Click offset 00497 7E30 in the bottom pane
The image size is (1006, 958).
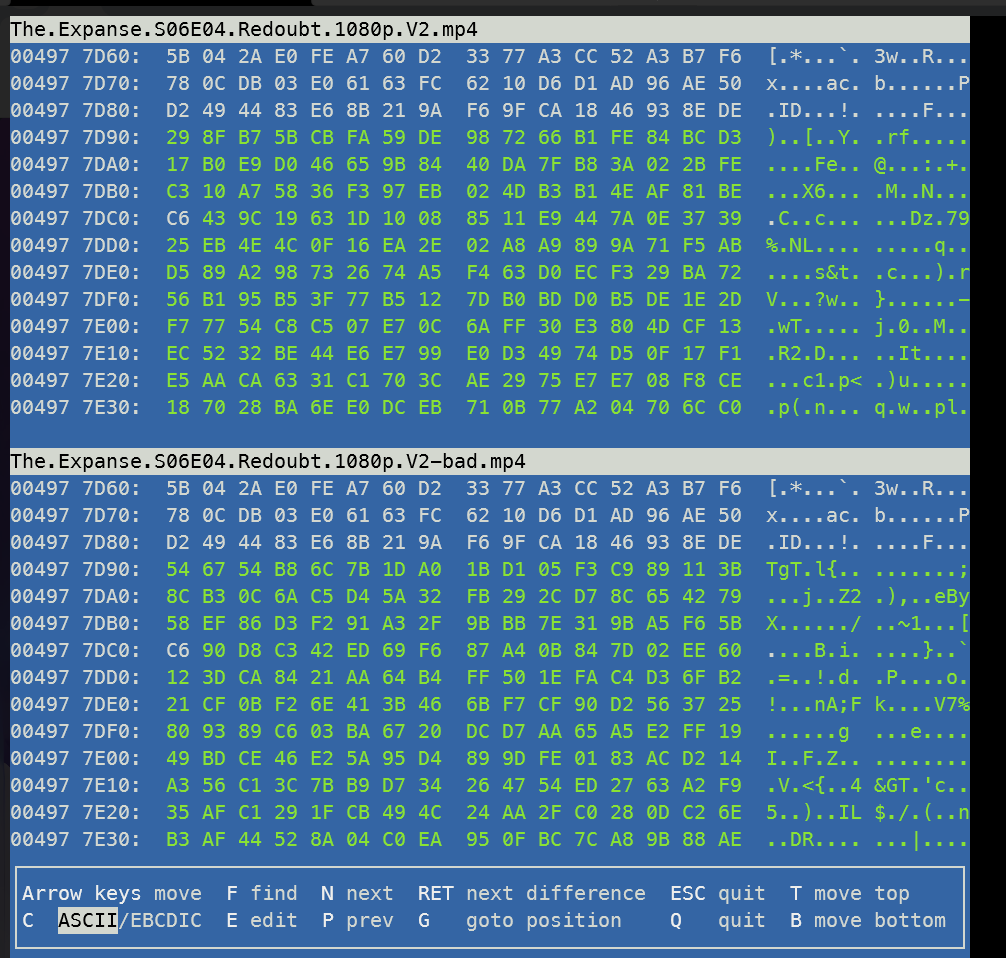pos(75,839)
